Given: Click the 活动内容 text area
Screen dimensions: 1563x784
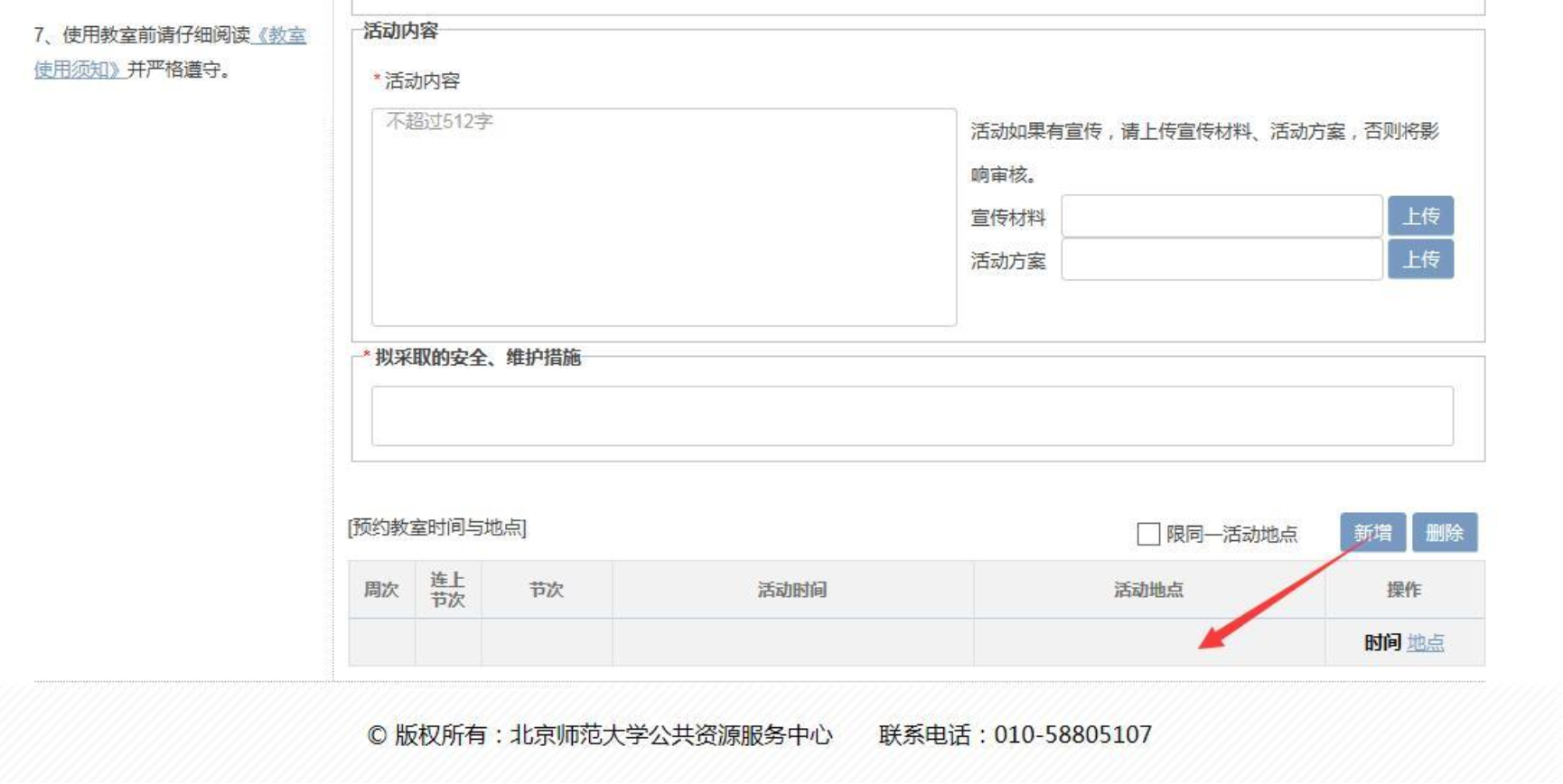Looking at the screenshot, I should pyautogui.click(x=663, y=217).
